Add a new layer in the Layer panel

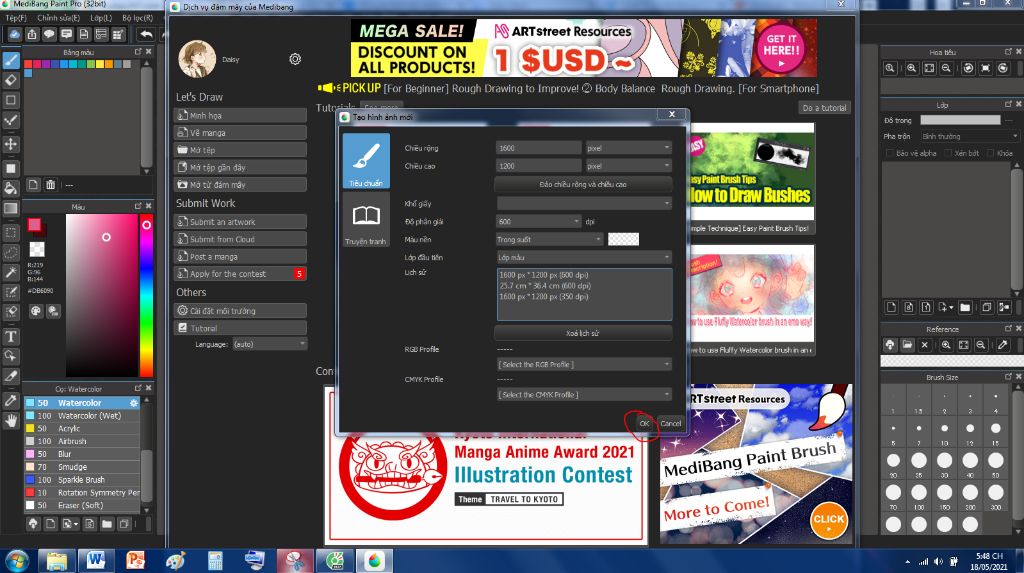click(x=891, y=307)
